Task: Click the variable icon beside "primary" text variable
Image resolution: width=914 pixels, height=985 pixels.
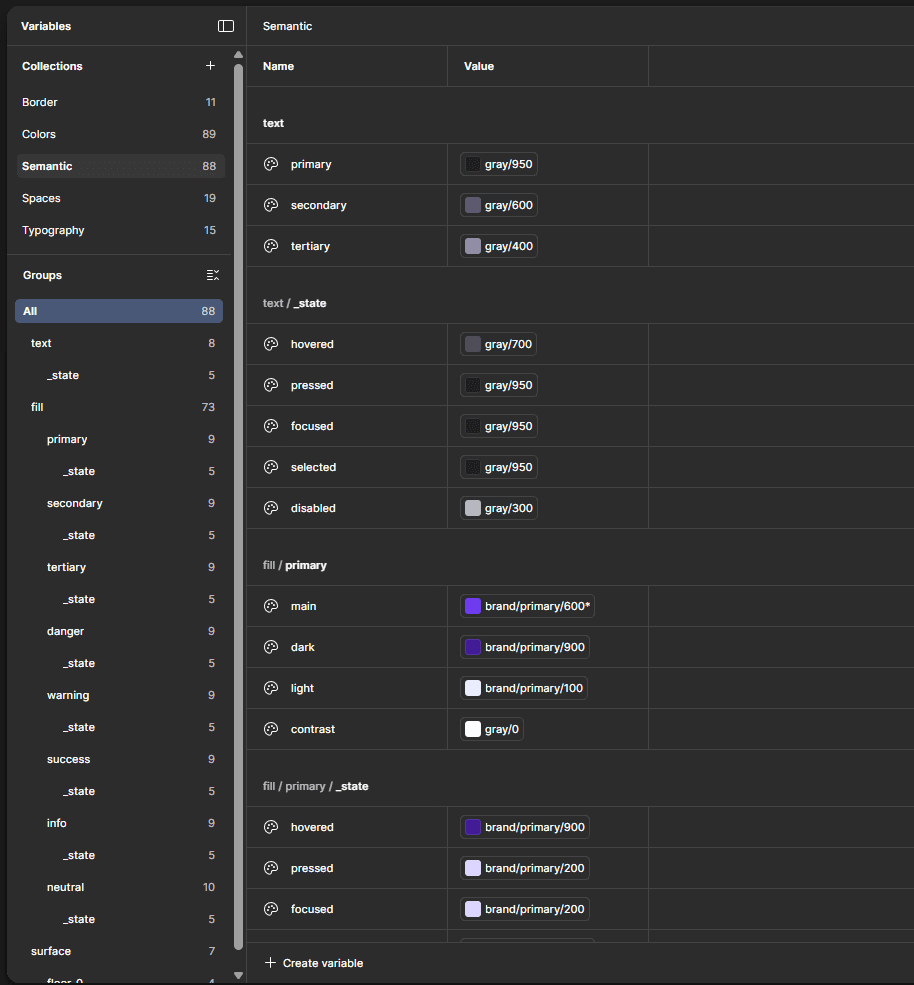Action: [x=270, y=163]
